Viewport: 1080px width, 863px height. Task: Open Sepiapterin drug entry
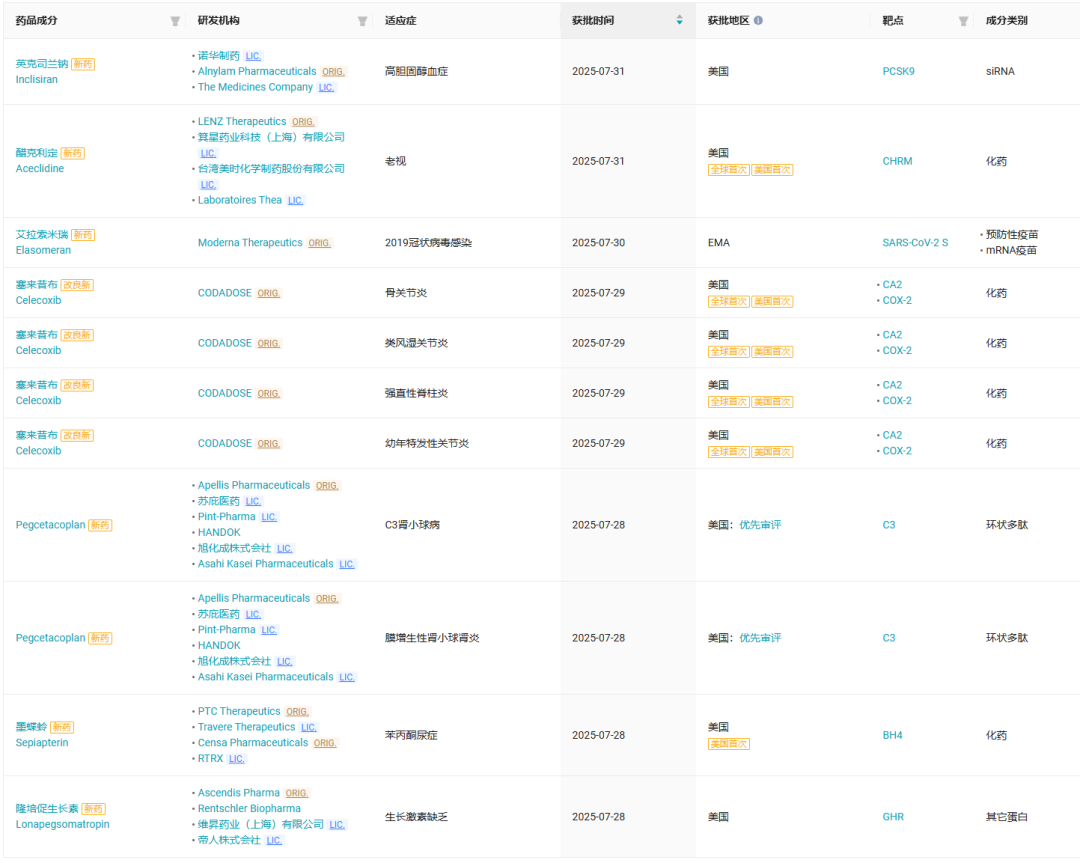pos(42,742)
